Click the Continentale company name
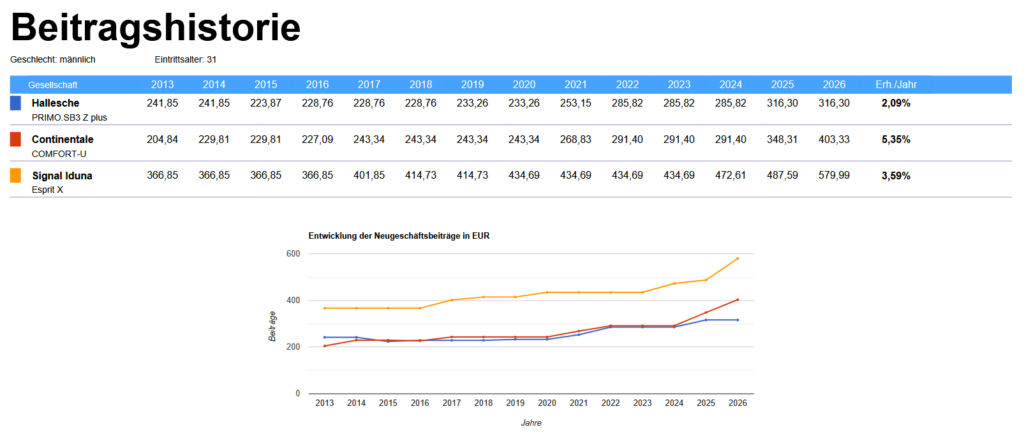The width and height of the screenshot is (1024, 434). [x=63, y=139]
